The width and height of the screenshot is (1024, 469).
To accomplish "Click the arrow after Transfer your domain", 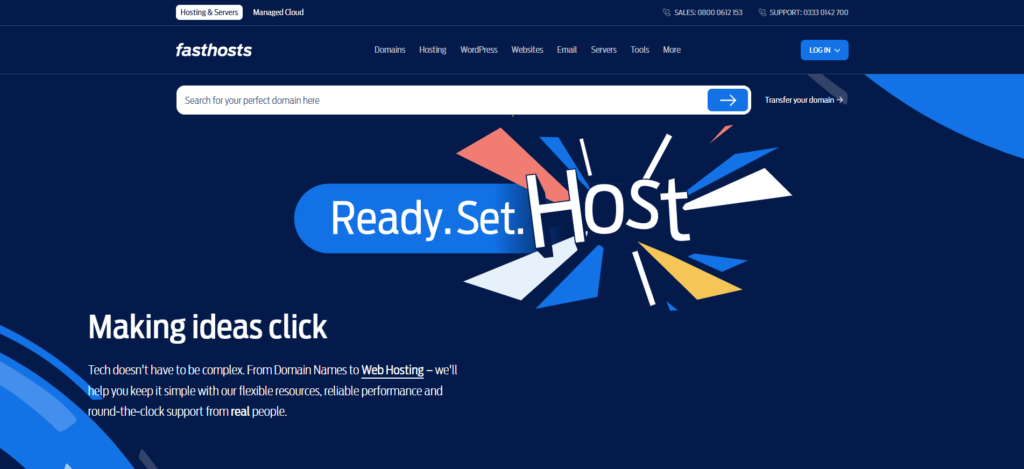I will (840, 100).
